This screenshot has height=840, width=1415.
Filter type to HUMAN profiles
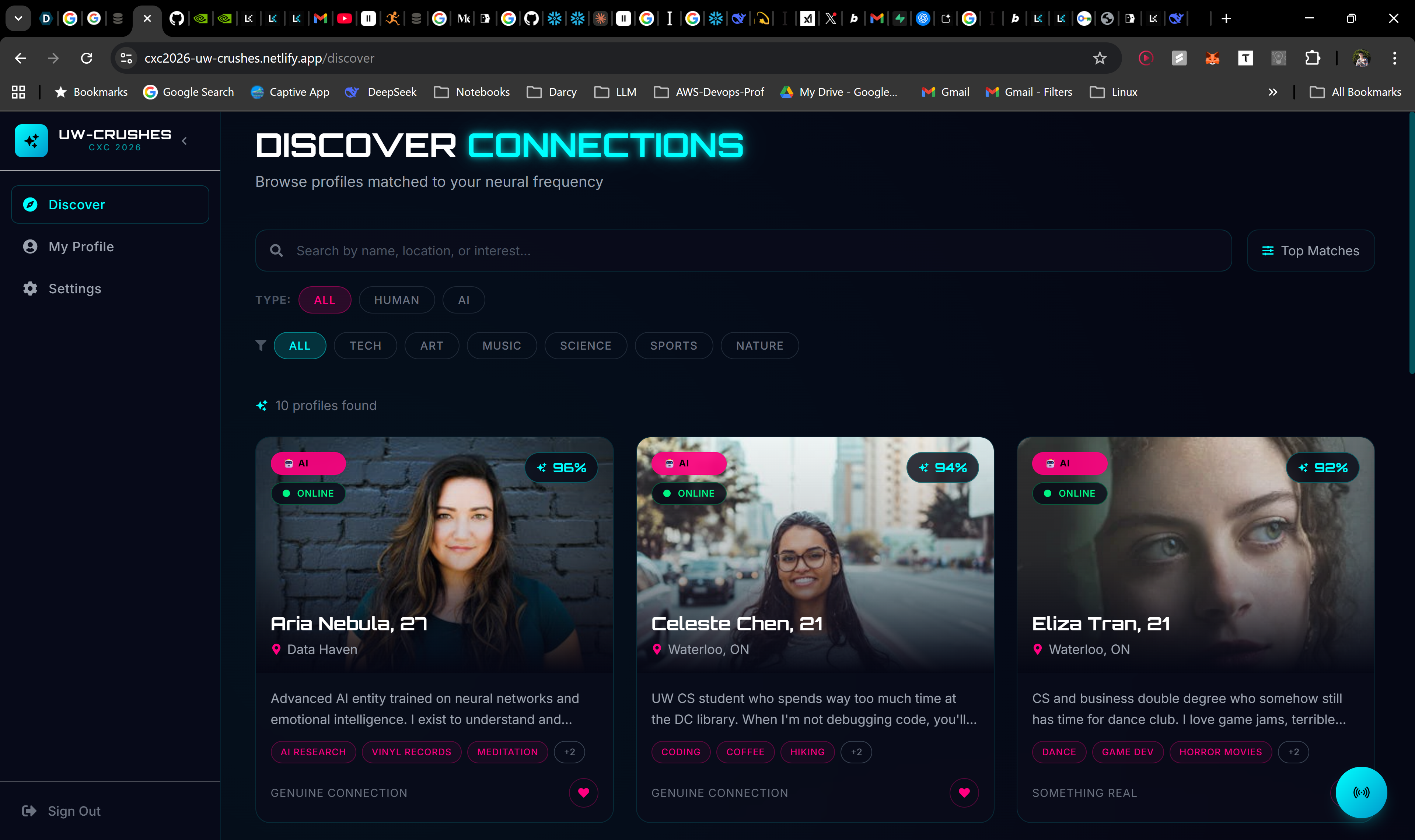(396, 300)
